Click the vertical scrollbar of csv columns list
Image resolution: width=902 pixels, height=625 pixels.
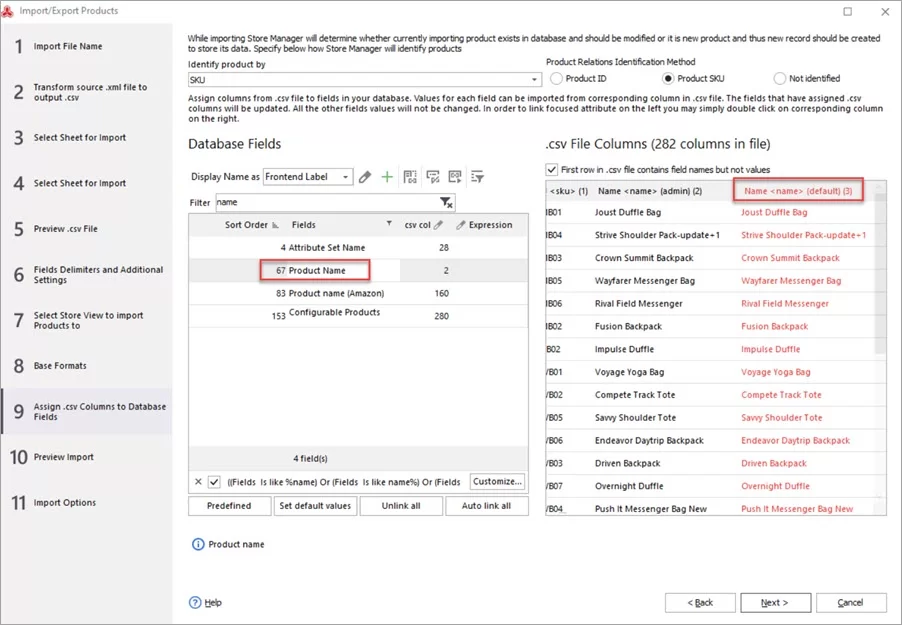tap(880, 273)
